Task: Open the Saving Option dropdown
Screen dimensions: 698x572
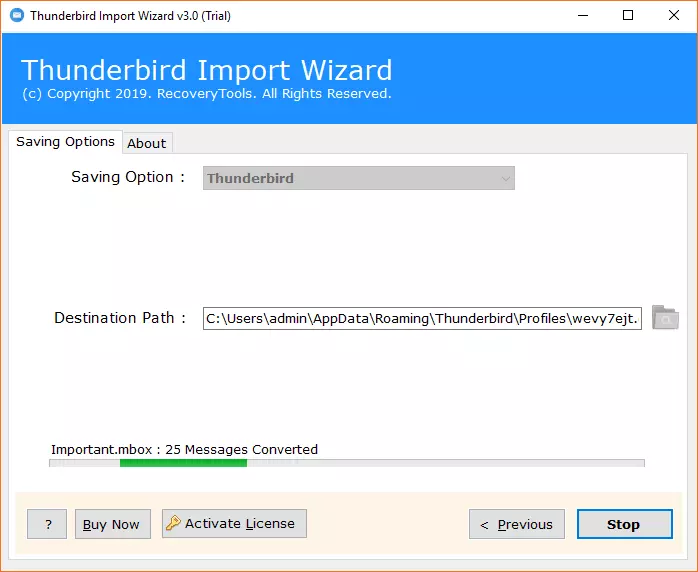Action: (358, 179)
